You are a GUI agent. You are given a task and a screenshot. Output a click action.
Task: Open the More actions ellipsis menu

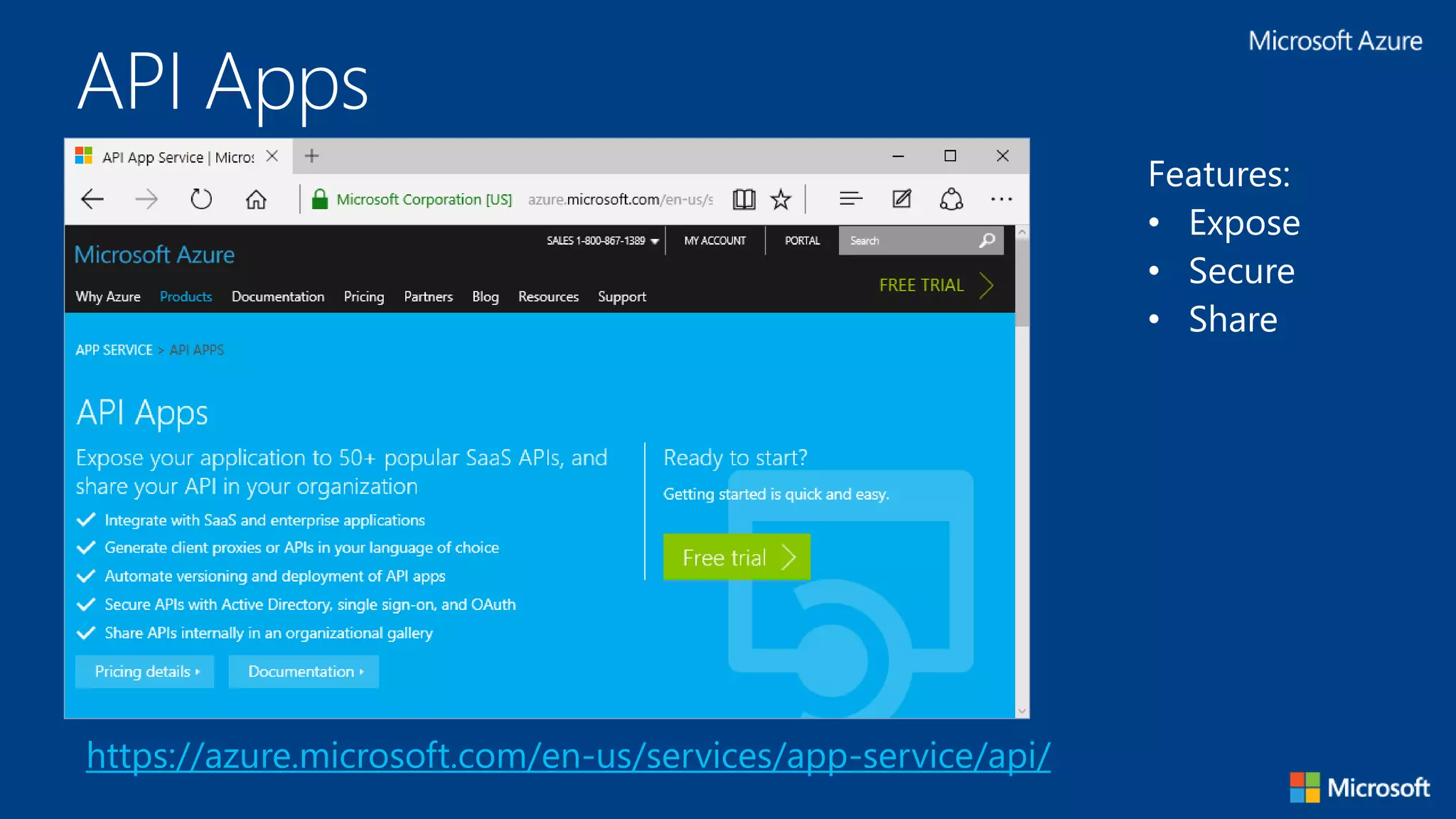(1001, 199)
